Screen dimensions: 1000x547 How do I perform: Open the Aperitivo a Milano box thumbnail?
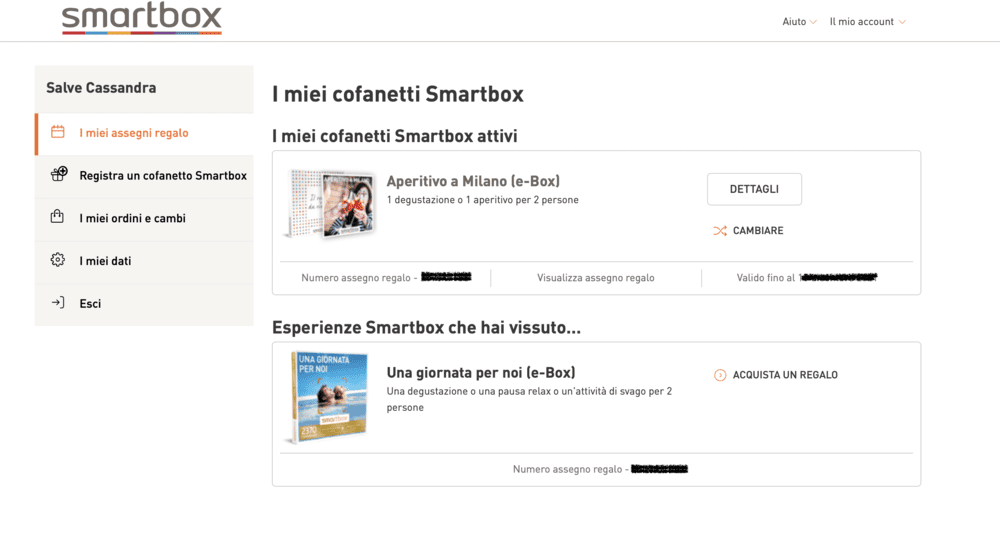329,204
